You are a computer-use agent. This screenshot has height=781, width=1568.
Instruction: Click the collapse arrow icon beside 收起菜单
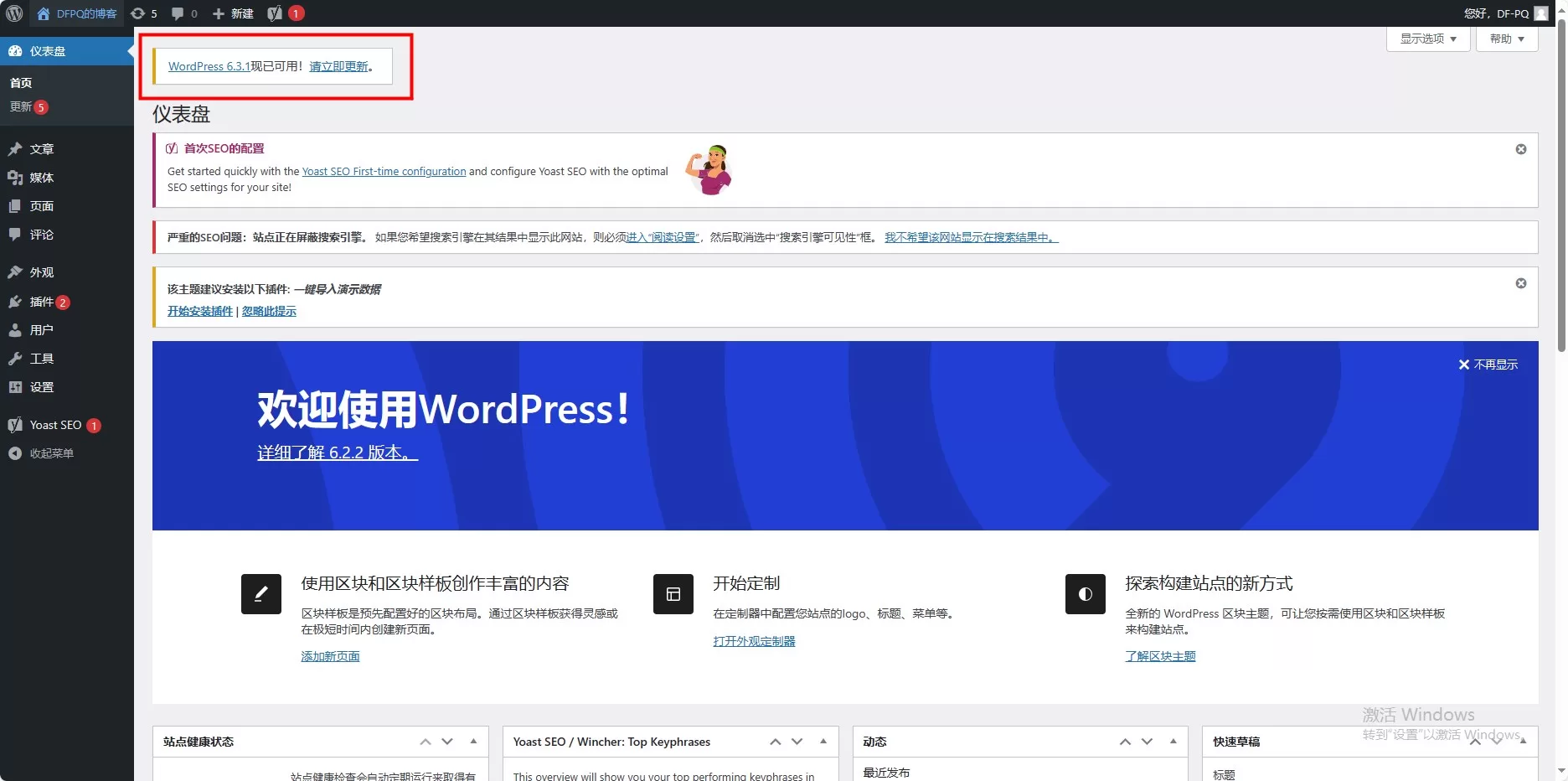[15, 453]
